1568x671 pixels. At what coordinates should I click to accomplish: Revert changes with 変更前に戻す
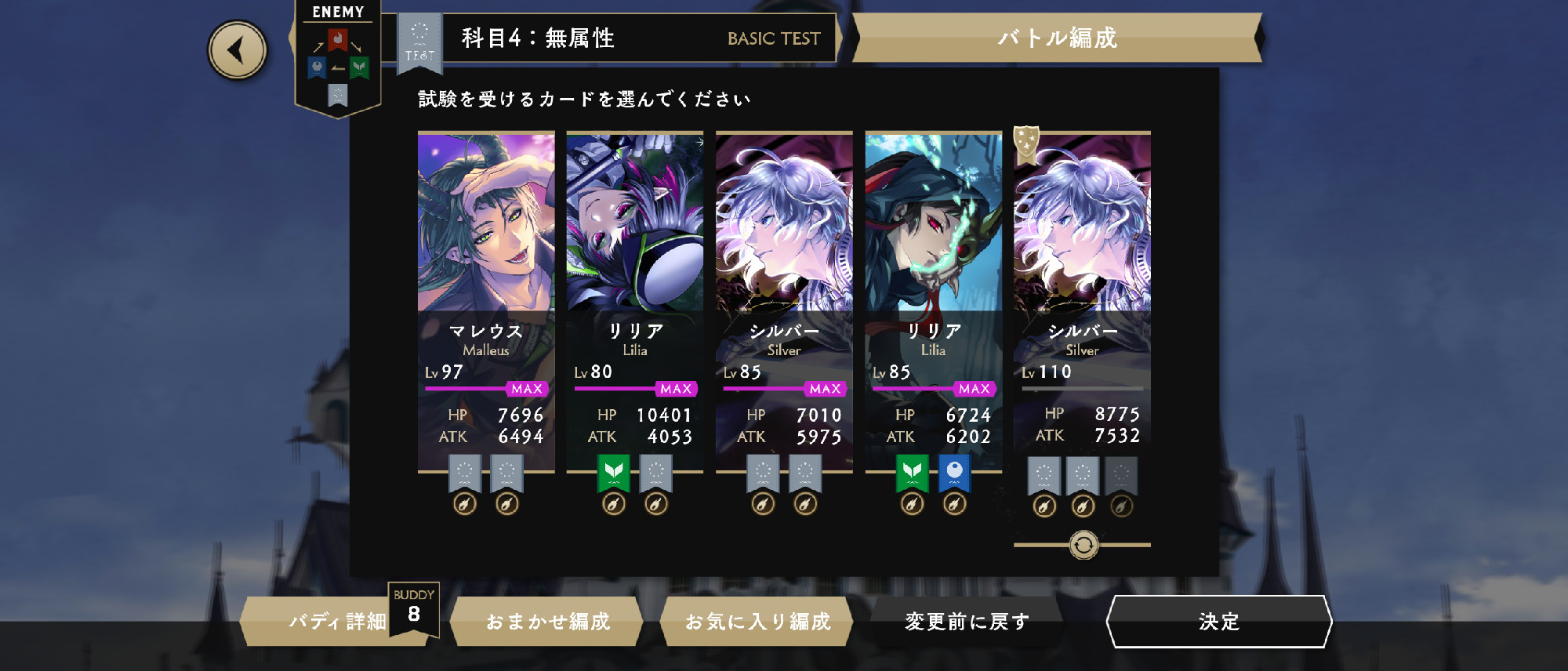pos(967,622)
